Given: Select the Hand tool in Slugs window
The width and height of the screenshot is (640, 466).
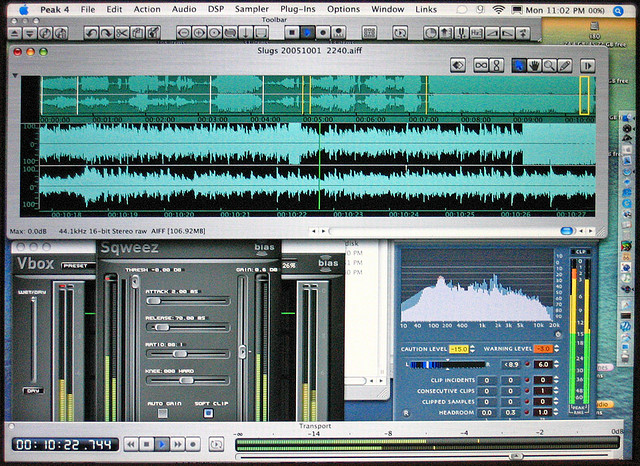Looking at the screenshot, I should click(534, 65).
